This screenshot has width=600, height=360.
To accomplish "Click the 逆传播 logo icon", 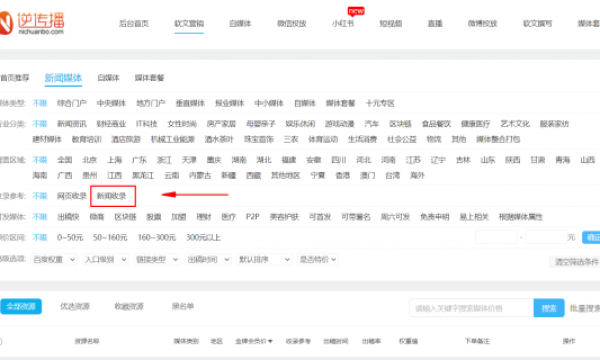I will [6, 23].
